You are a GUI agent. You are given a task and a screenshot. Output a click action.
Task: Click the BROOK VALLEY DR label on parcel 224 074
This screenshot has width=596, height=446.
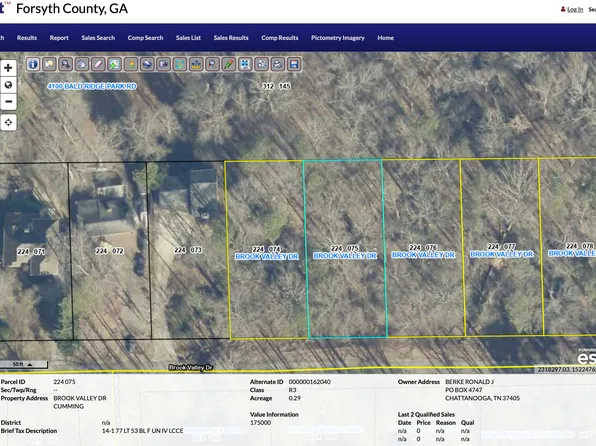[267, 257]
